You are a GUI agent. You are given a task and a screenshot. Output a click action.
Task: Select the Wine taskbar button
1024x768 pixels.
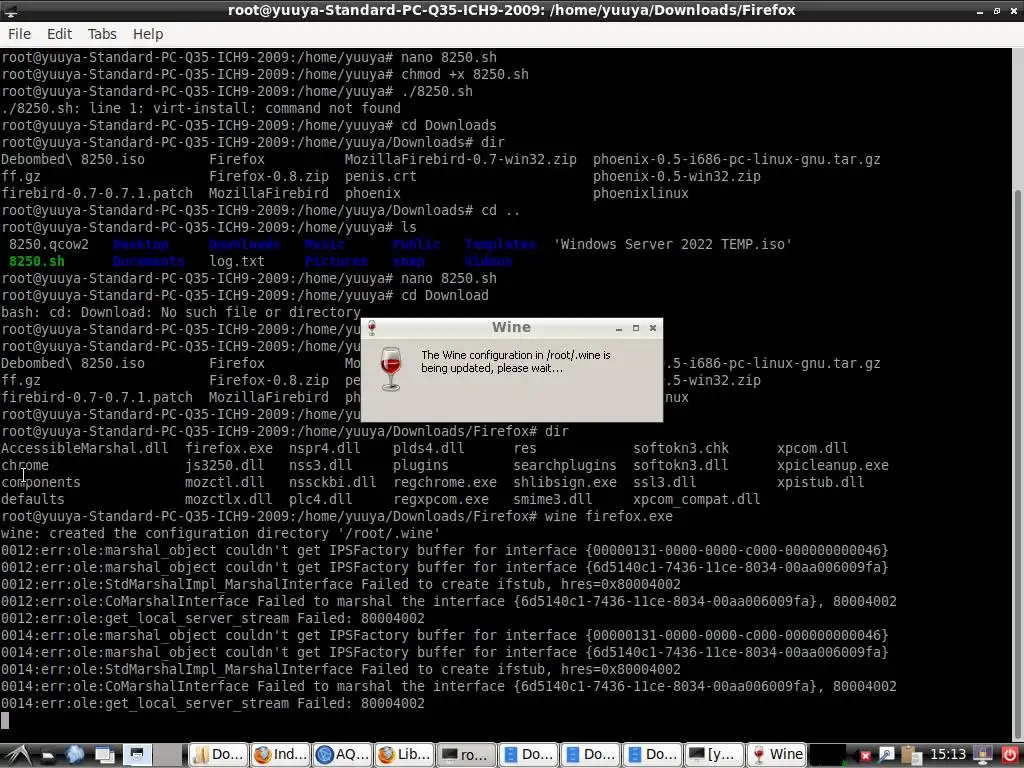[x=775, y=755]
